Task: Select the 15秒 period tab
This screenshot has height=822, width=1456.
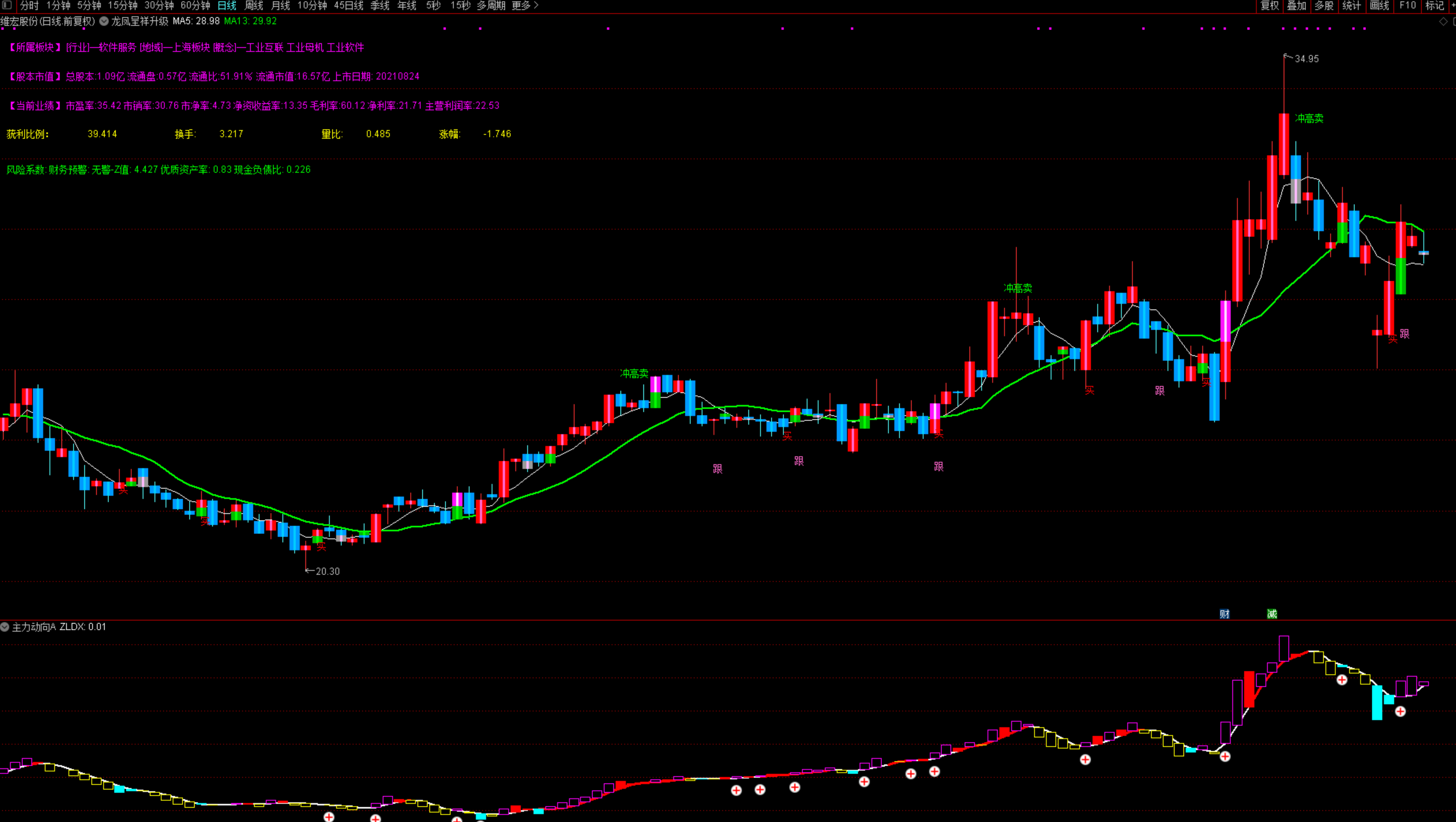Action: coord(460,5)
